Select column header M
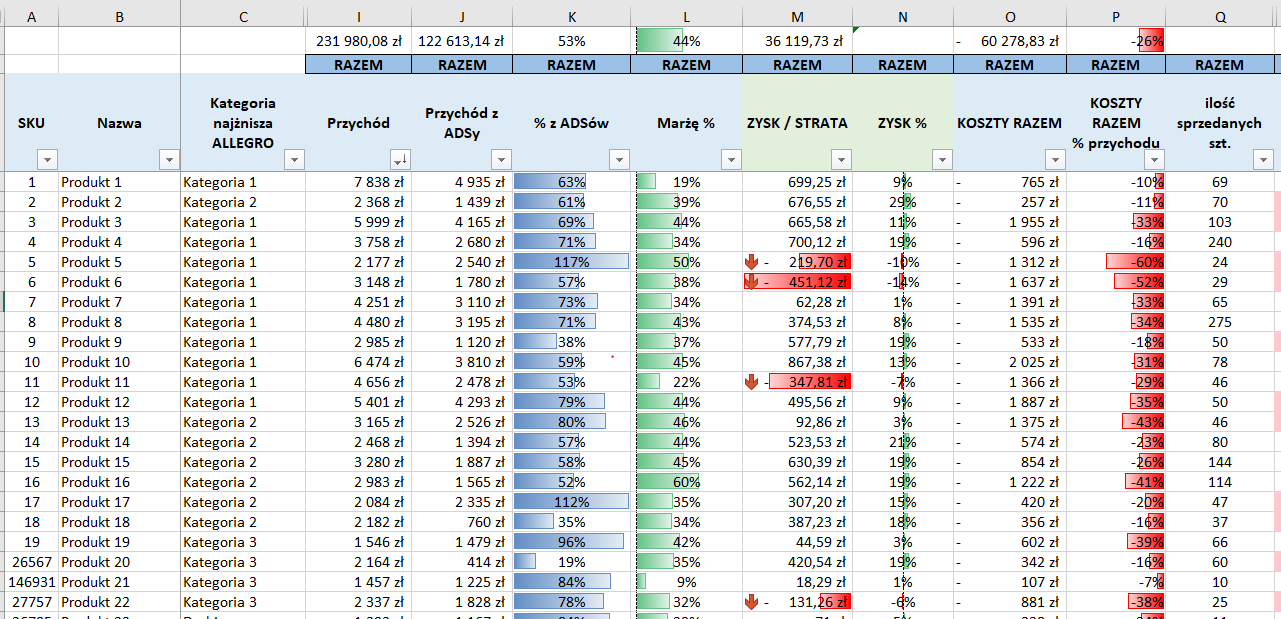Viewport: 1281px width, 619px height. 797,17
